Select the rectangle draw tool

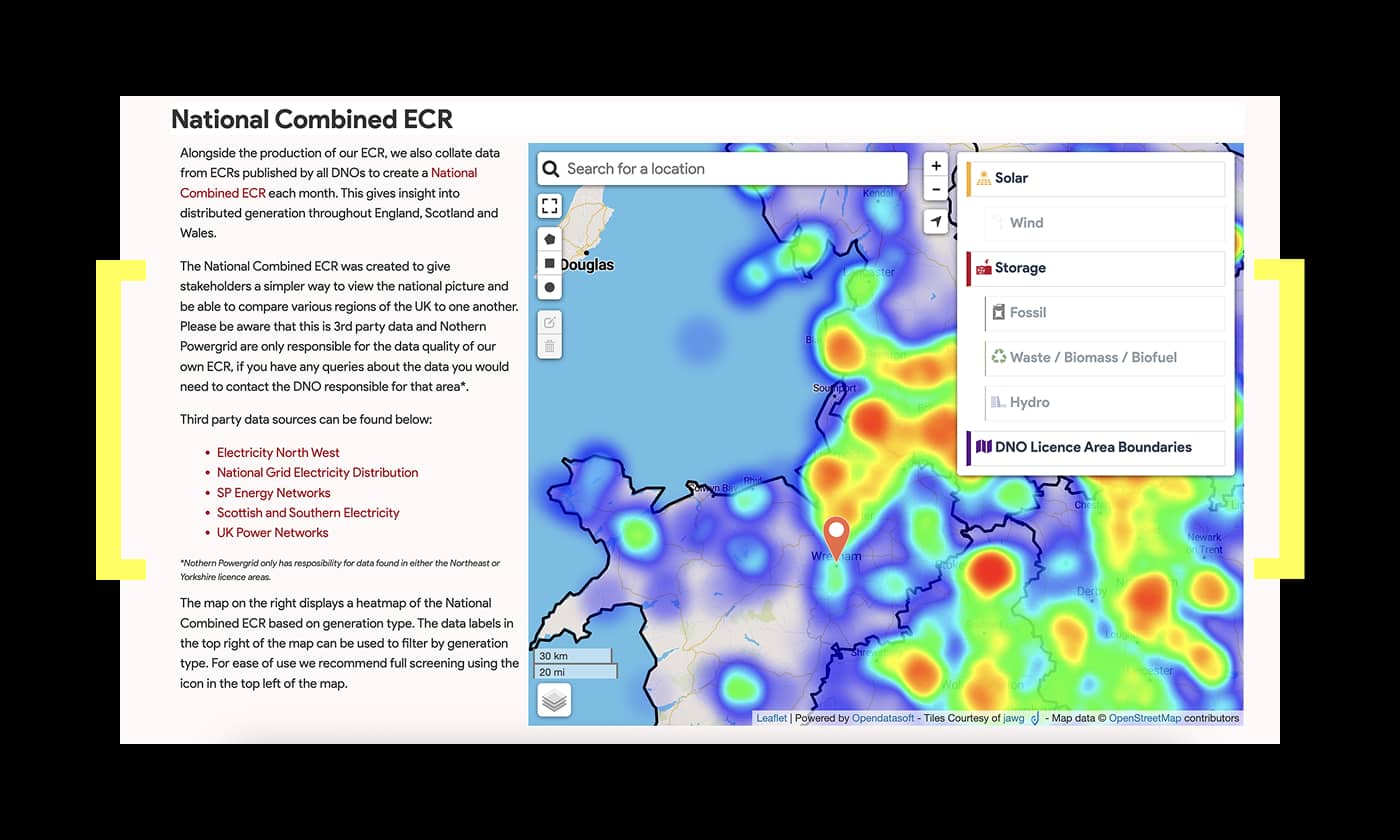(x=550, y=264)
